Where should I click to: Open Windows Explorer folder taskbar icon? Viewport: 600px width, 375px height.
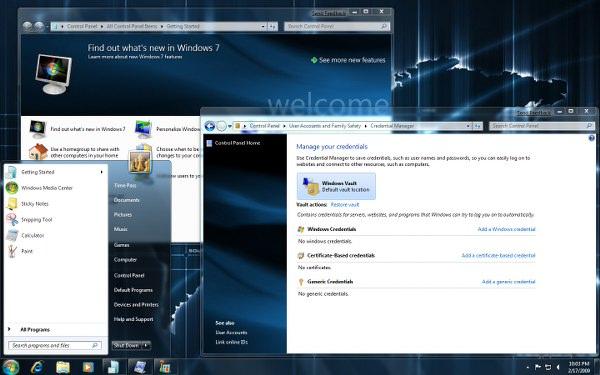(63, 367)
